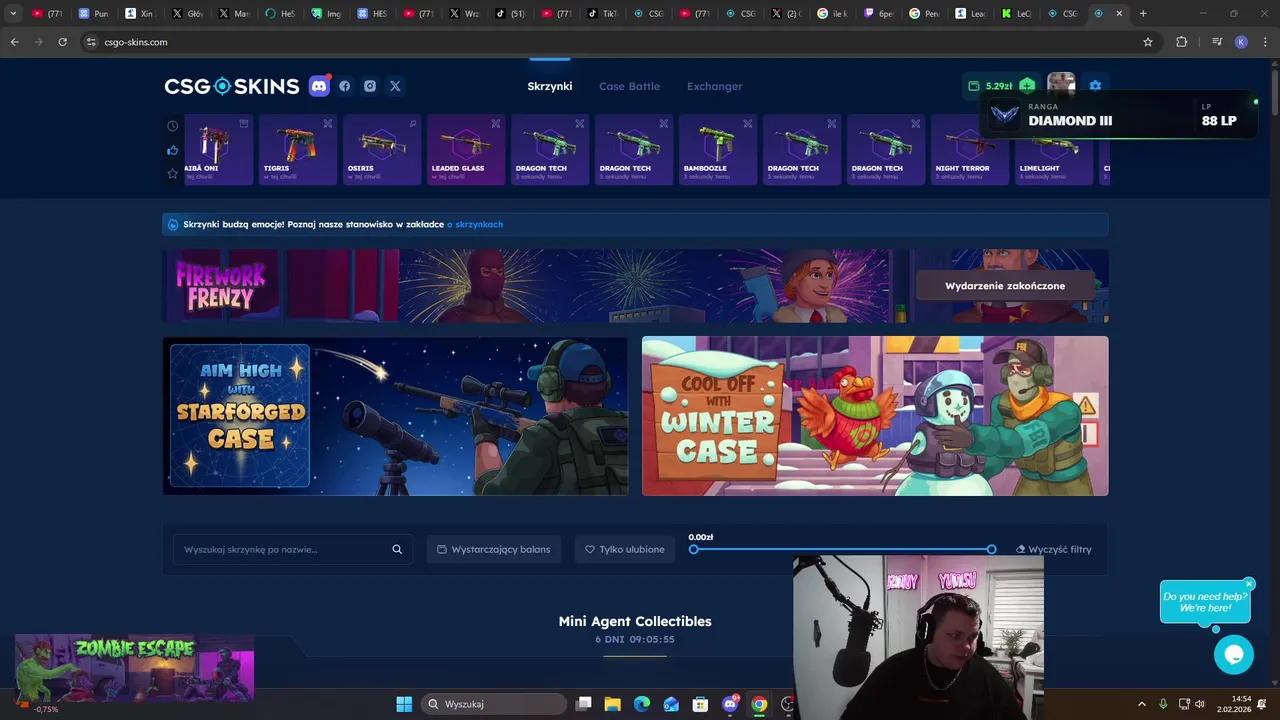Click the green plus top-up balance button
Screen dimensions: 1280x720
point(1027,86)
